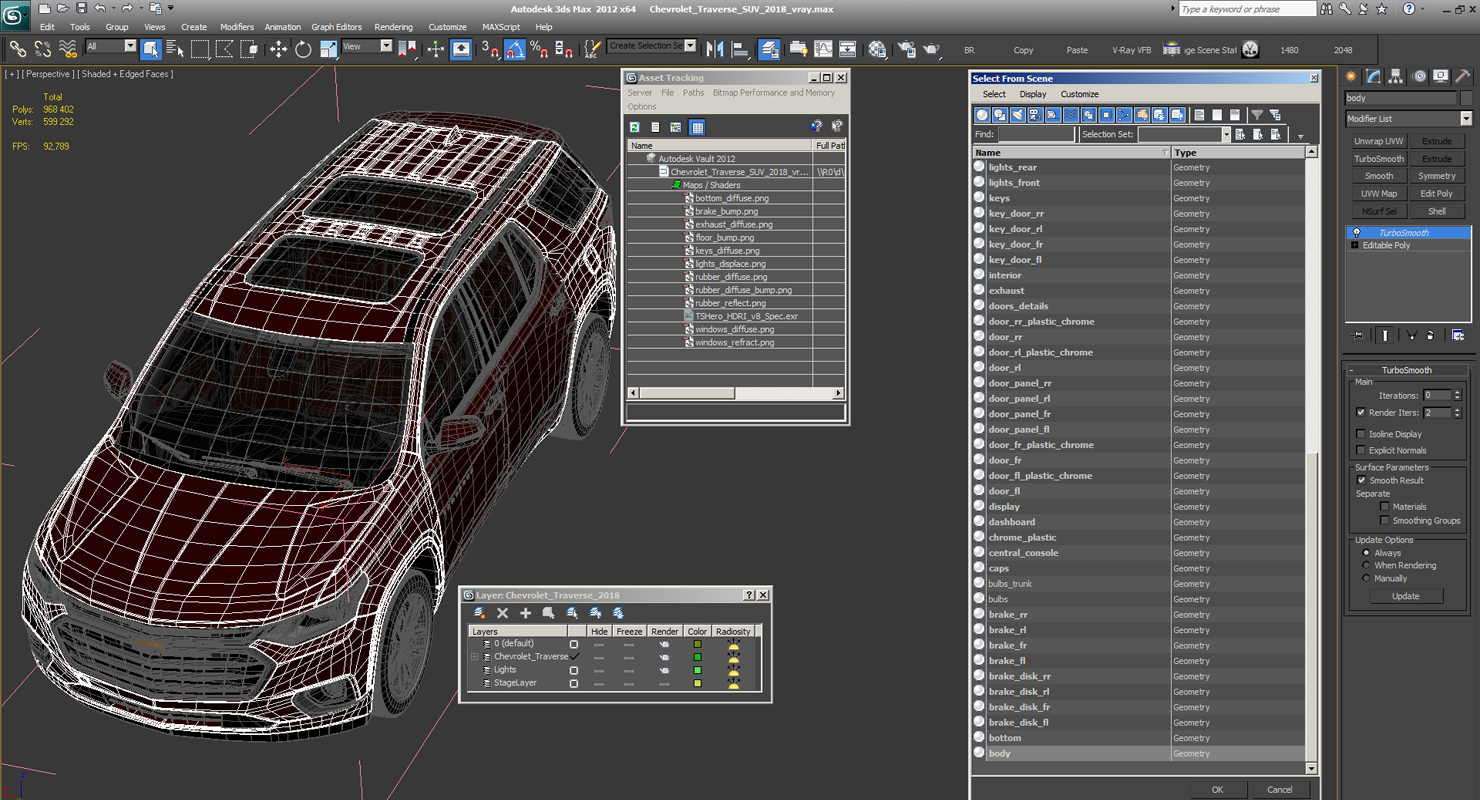Open the Rendering menu
This screenshot has height=800, width=1480.
(393, 27)
